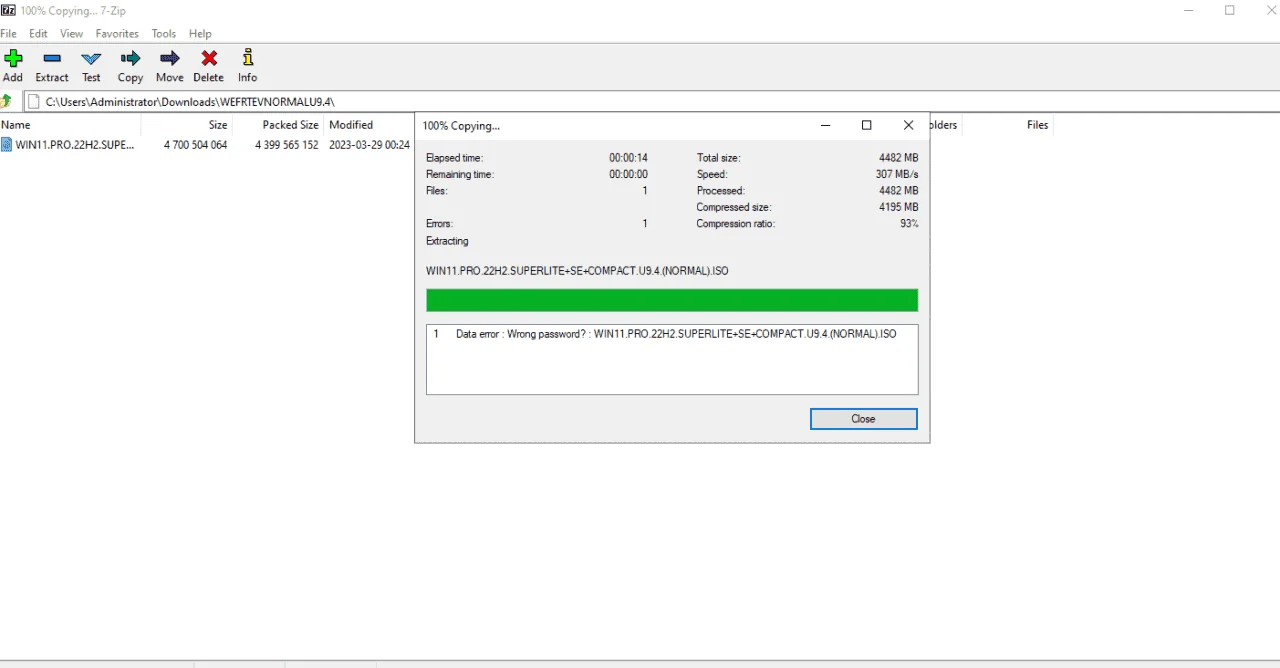Image resolution: width=1280 pixels, height=668 pixels.
Task: Click file size value 4 700 504 064
Action: pos(195,145)
